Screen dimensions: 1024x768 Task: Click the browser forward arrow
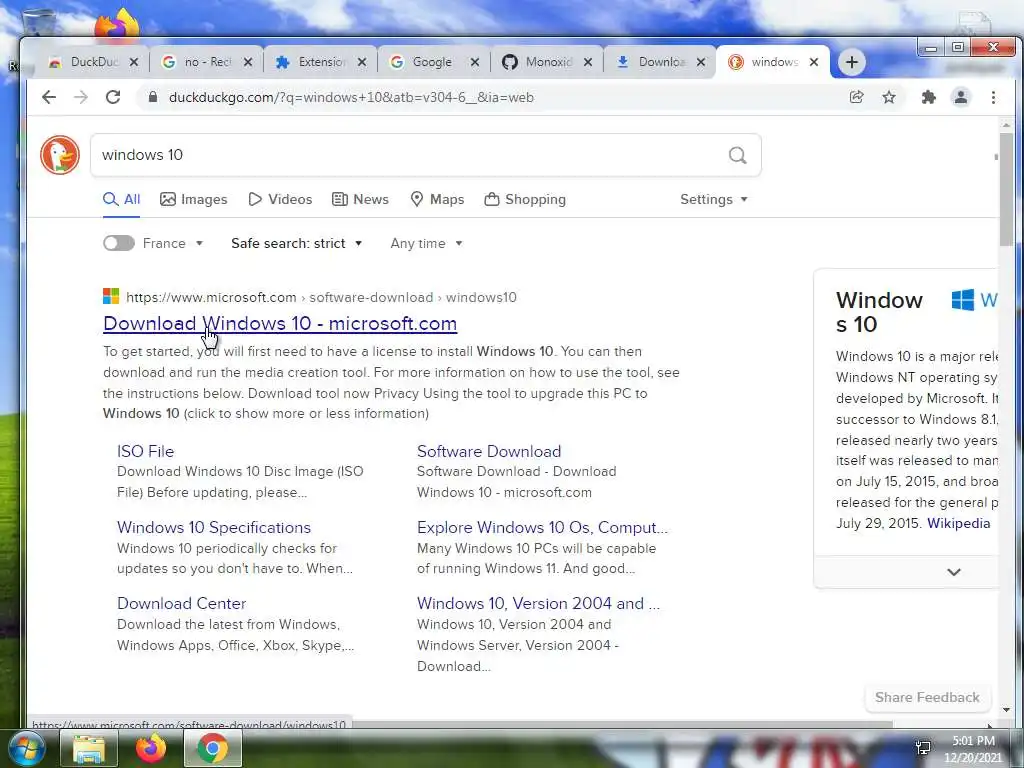click(81, 97)
